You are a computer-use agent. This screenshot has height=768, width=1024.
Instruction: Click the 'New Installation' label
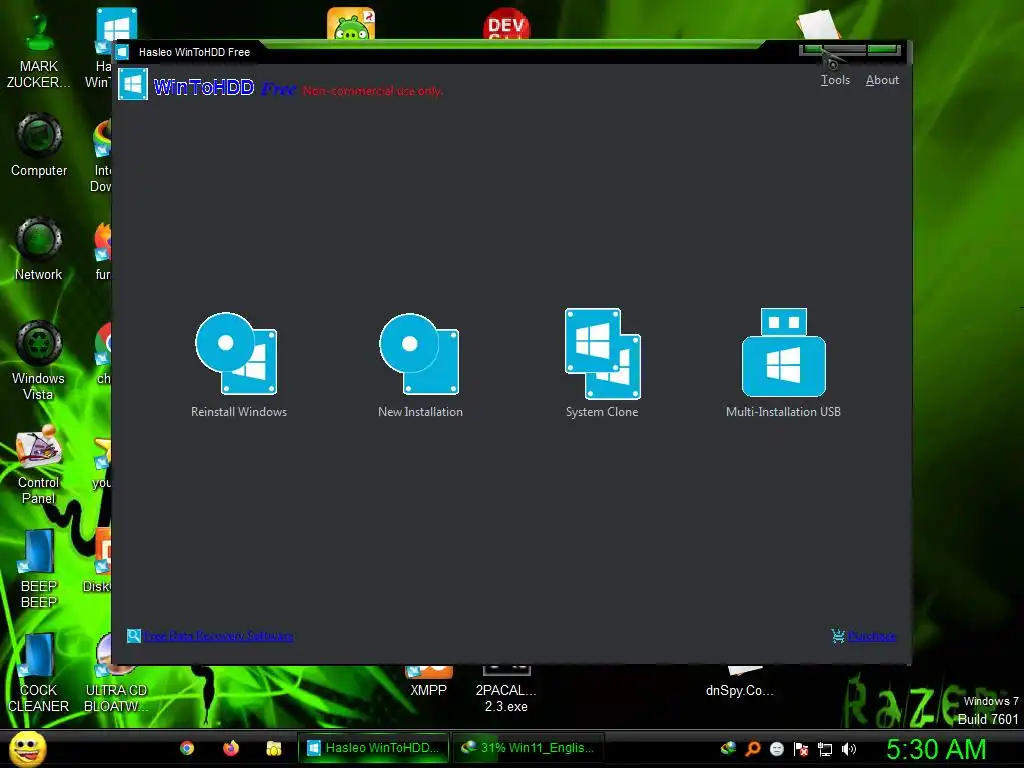421,412
